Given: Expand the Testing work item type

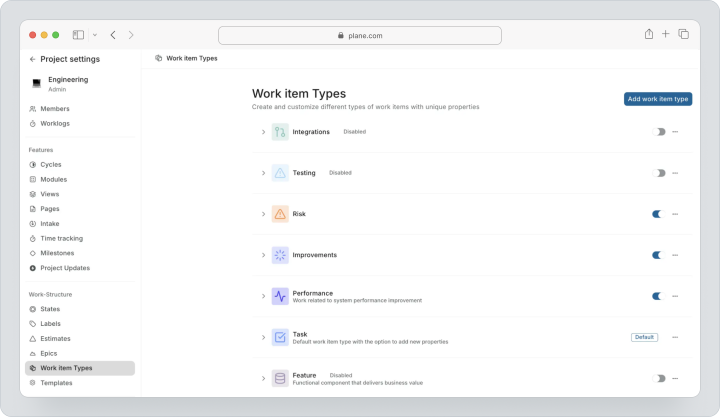Looking at the screenshot, I should tap(263, 173).
